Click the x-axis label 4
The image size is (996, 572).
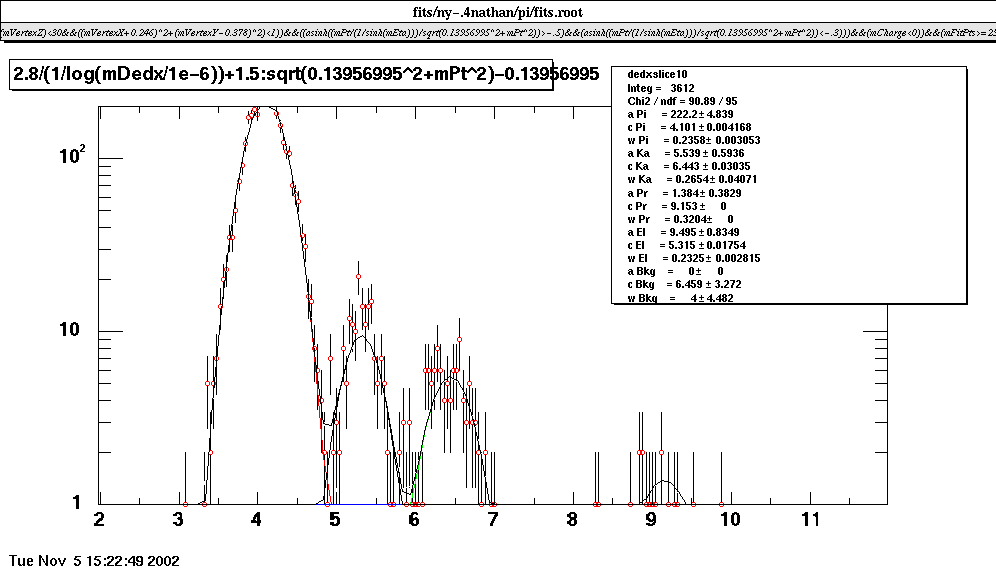(257, 520)
